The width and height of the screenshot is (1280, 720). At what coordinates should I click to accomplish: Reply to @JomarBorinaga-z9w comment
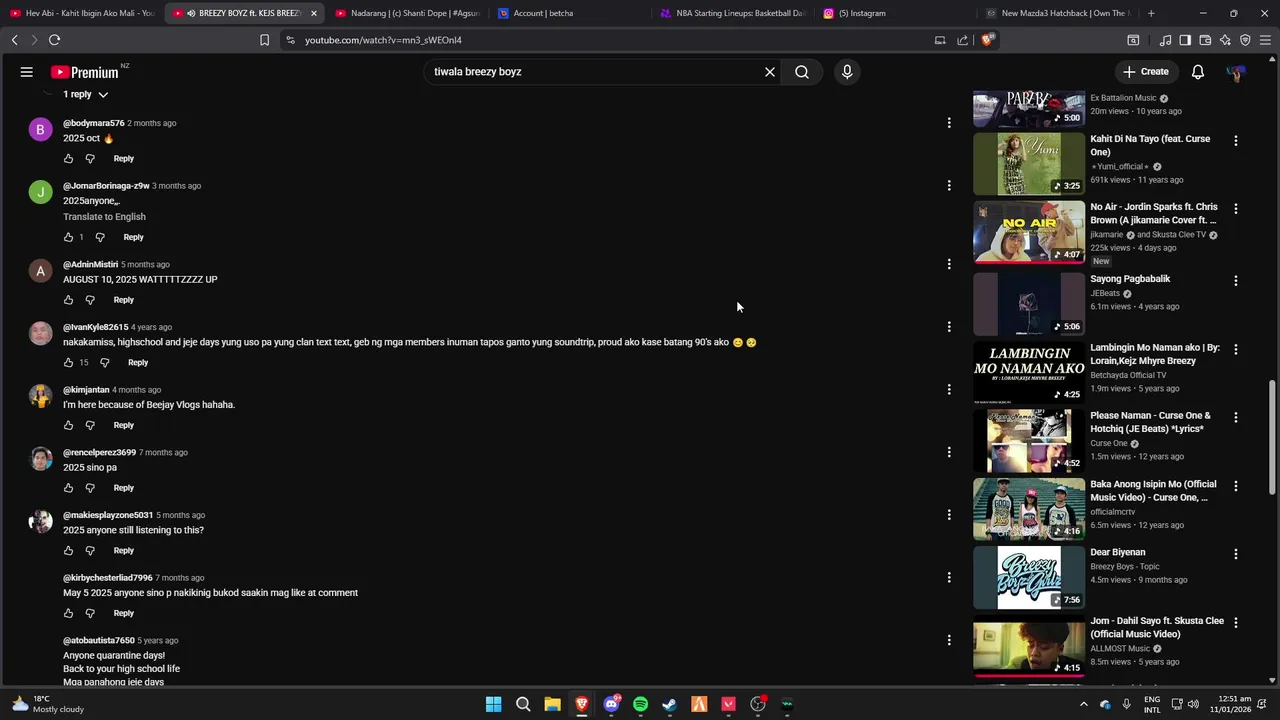click(x=133, y=237)
